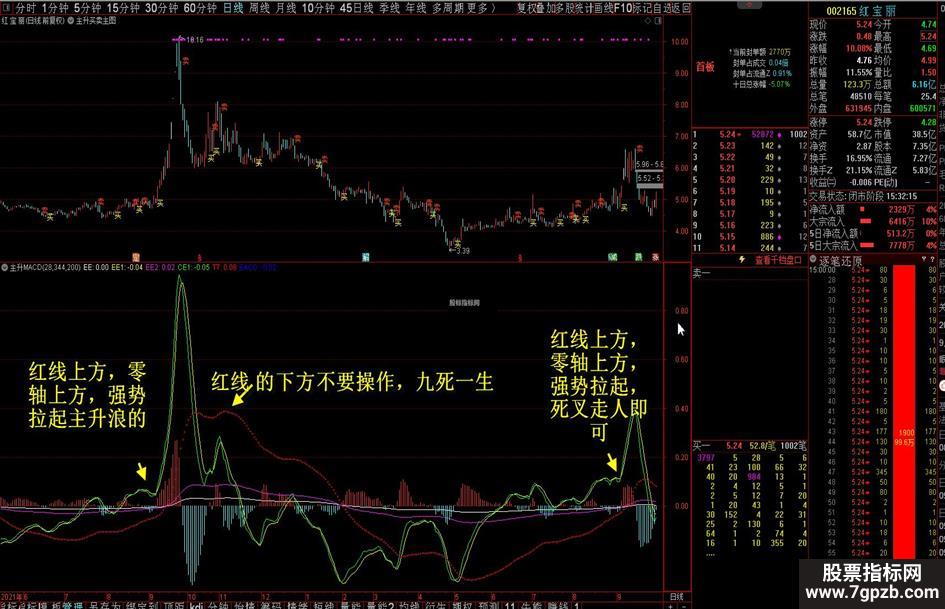Click the 净流入额 2329万 row
This screenshot has width=945, height=609.
click(873, 209)
